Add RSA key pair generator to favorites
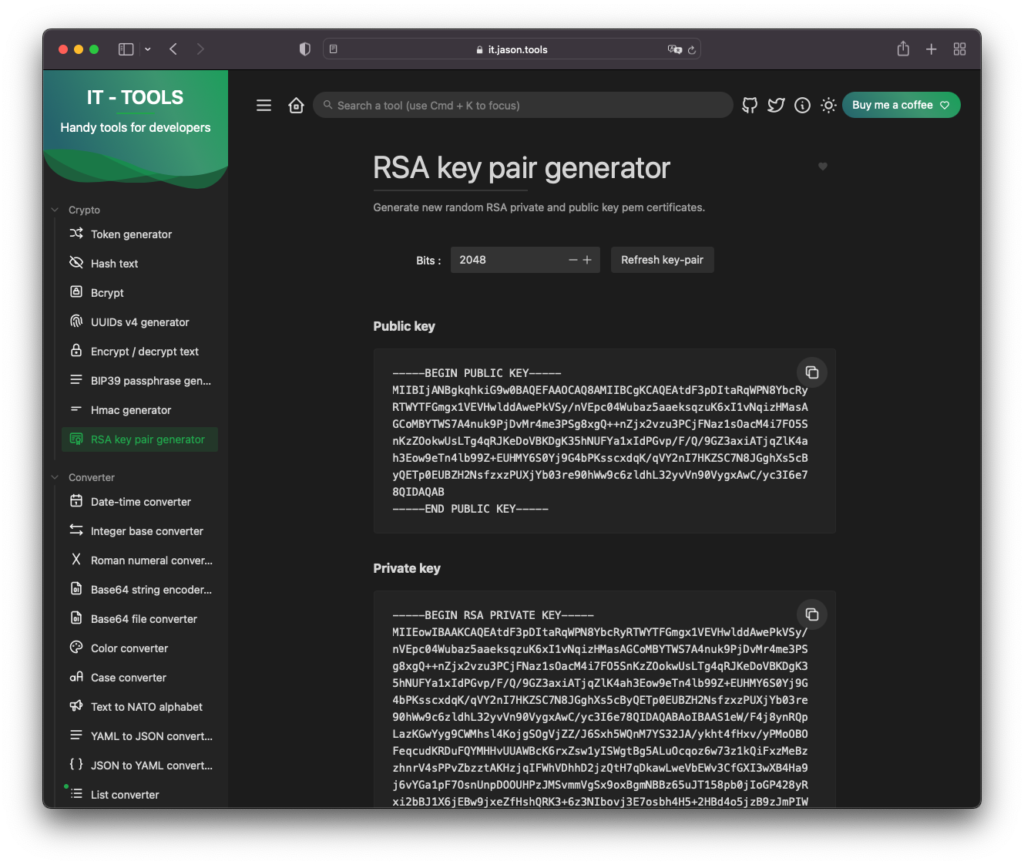 coord(823,166)
